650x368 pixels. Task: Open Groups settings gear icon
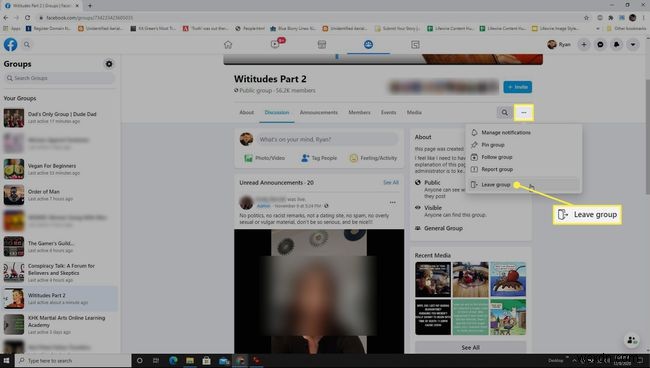point(109,64)
